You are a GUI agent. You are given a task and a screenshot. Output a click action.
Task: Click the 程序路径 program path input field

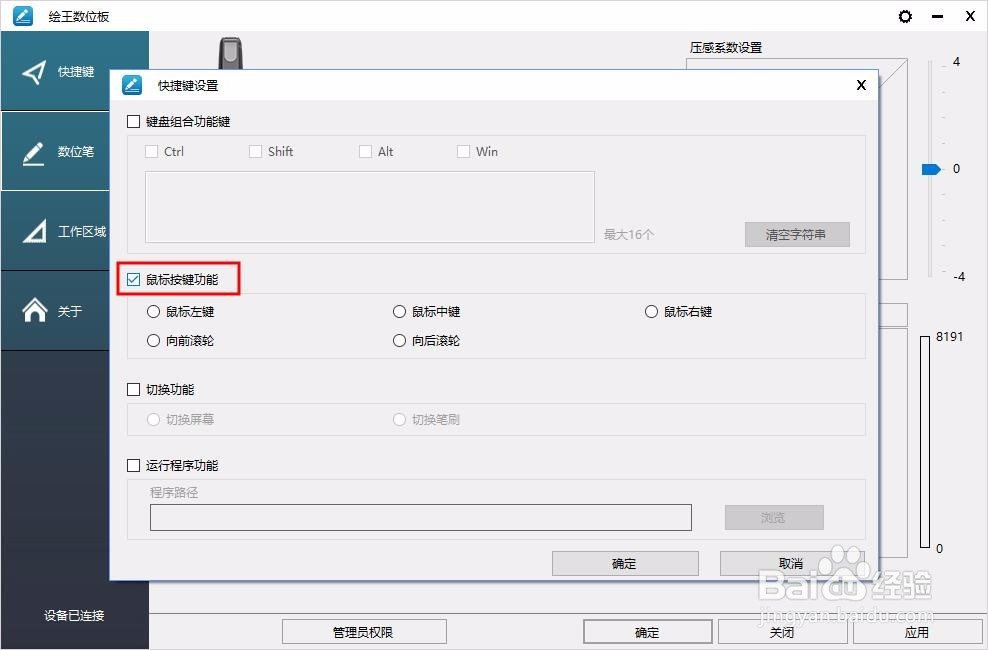pyautogui.click(x=420, y=517)
